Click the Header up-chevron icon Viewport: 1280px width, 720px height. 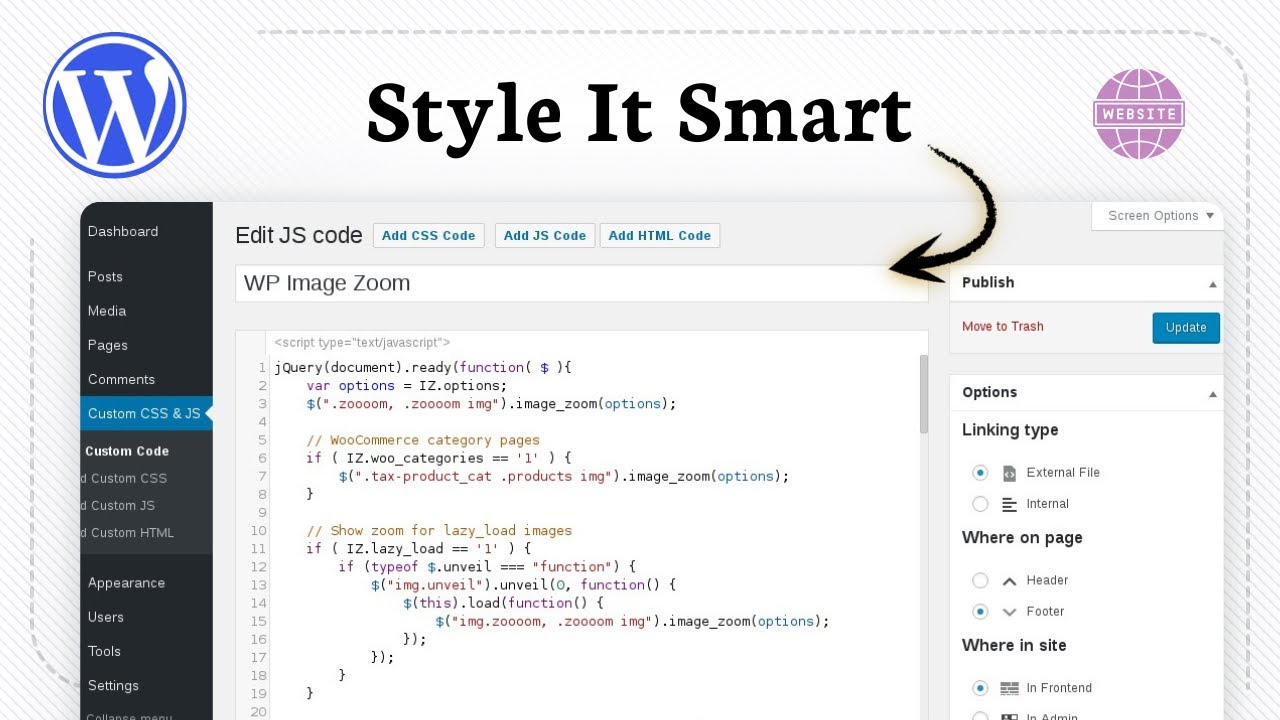coord(1009,580)
